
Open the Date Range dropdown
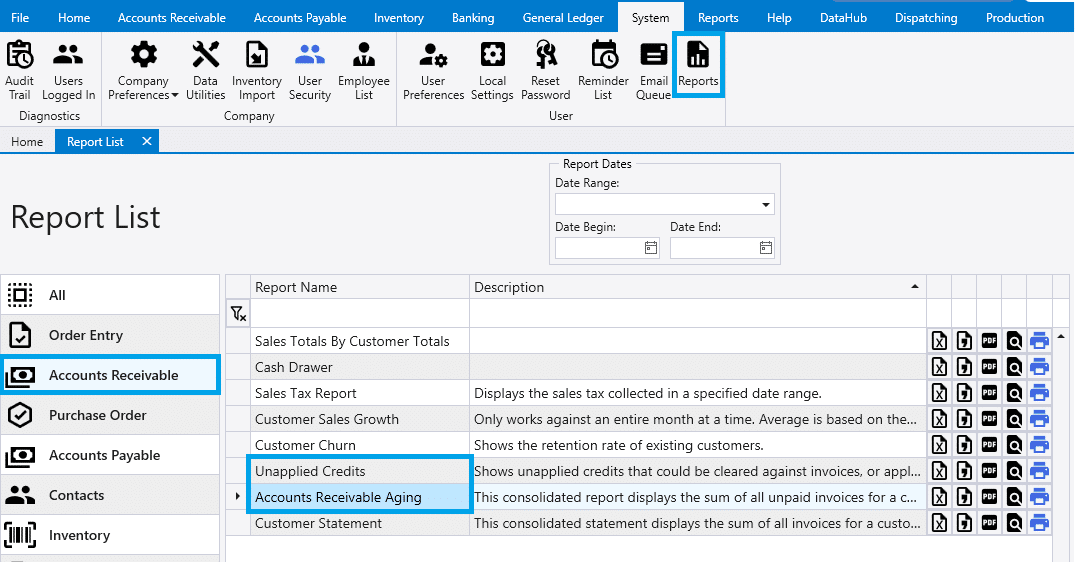coord(766,204)
